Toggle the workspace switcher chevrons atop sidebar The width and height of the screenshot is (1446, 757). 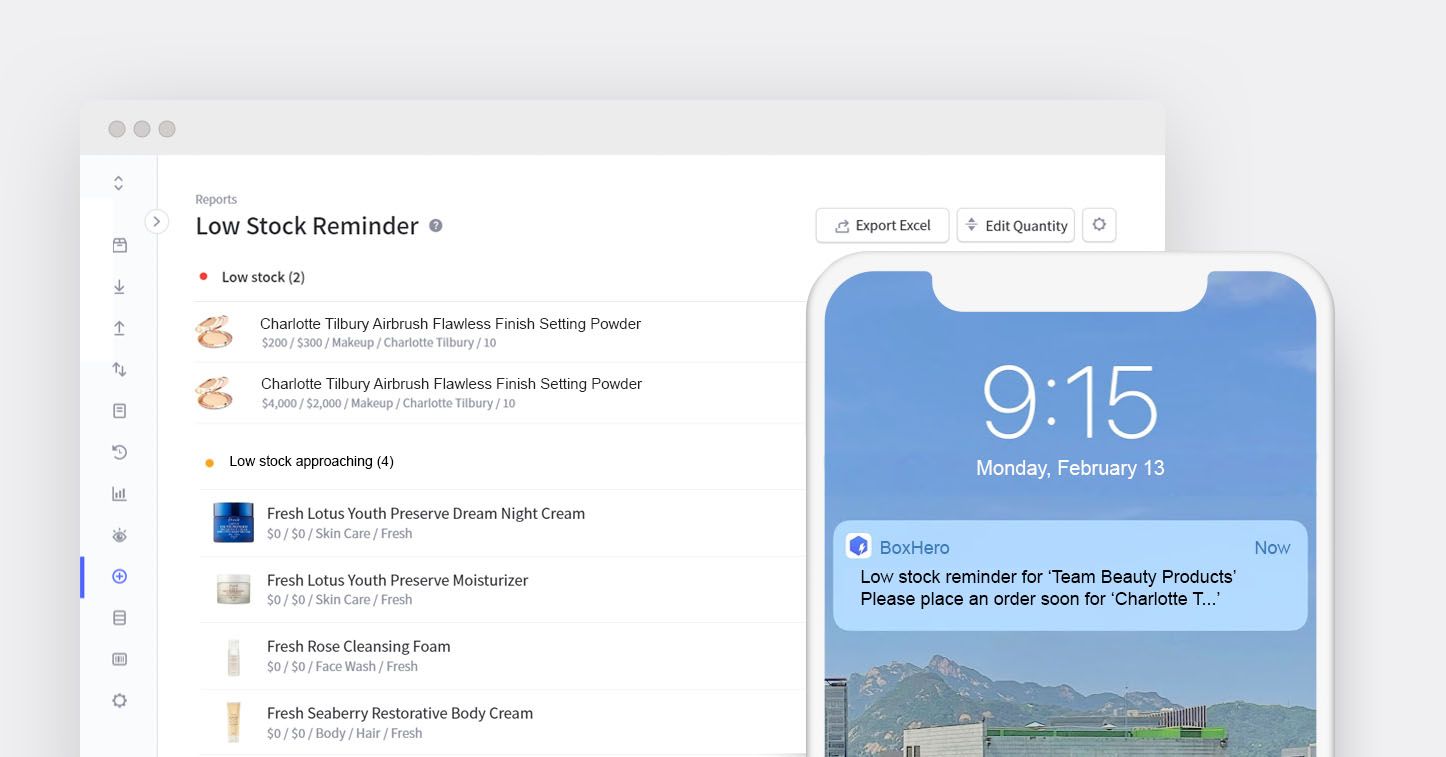pos(118,182)
